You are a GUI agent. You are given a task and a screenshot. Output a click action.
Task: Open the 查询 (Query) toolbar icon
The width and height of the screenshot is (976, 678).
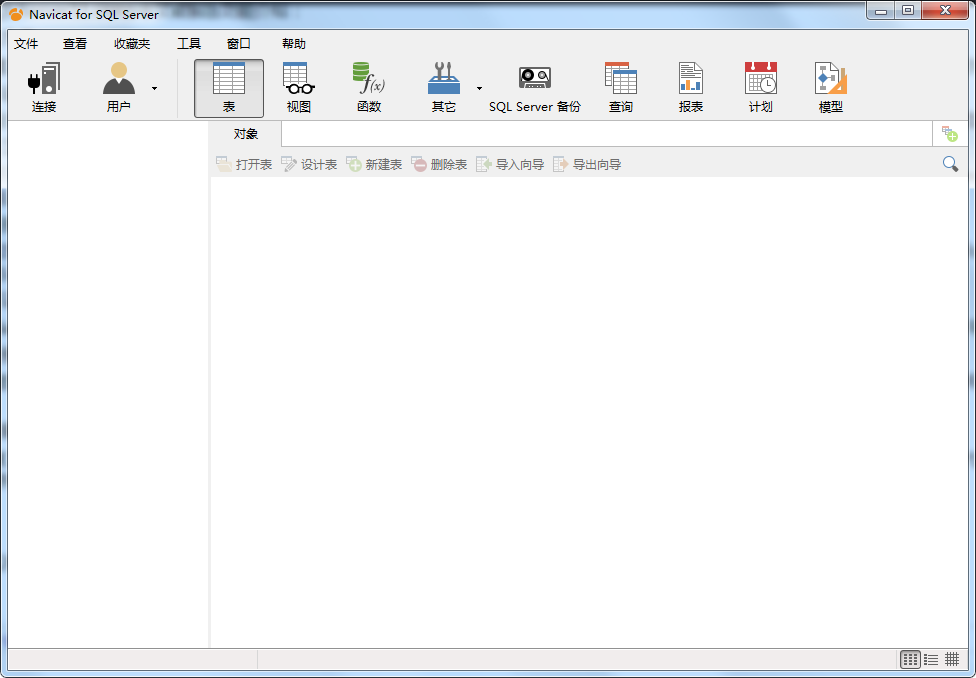click(620, 87)
